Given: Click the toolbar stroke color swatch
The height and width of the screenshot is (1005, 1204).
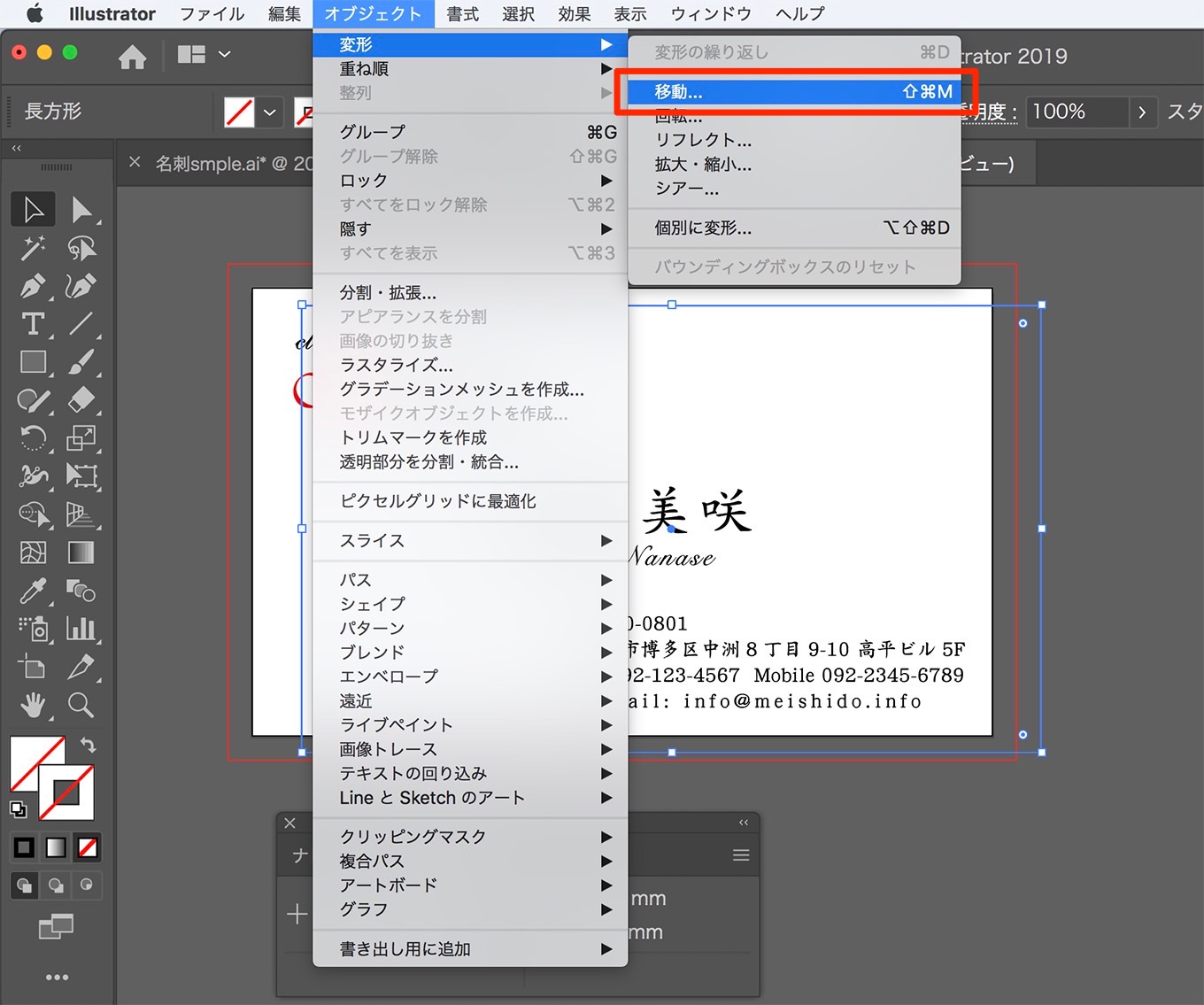Looking at the screenshot, I should (x=67, y=792).
